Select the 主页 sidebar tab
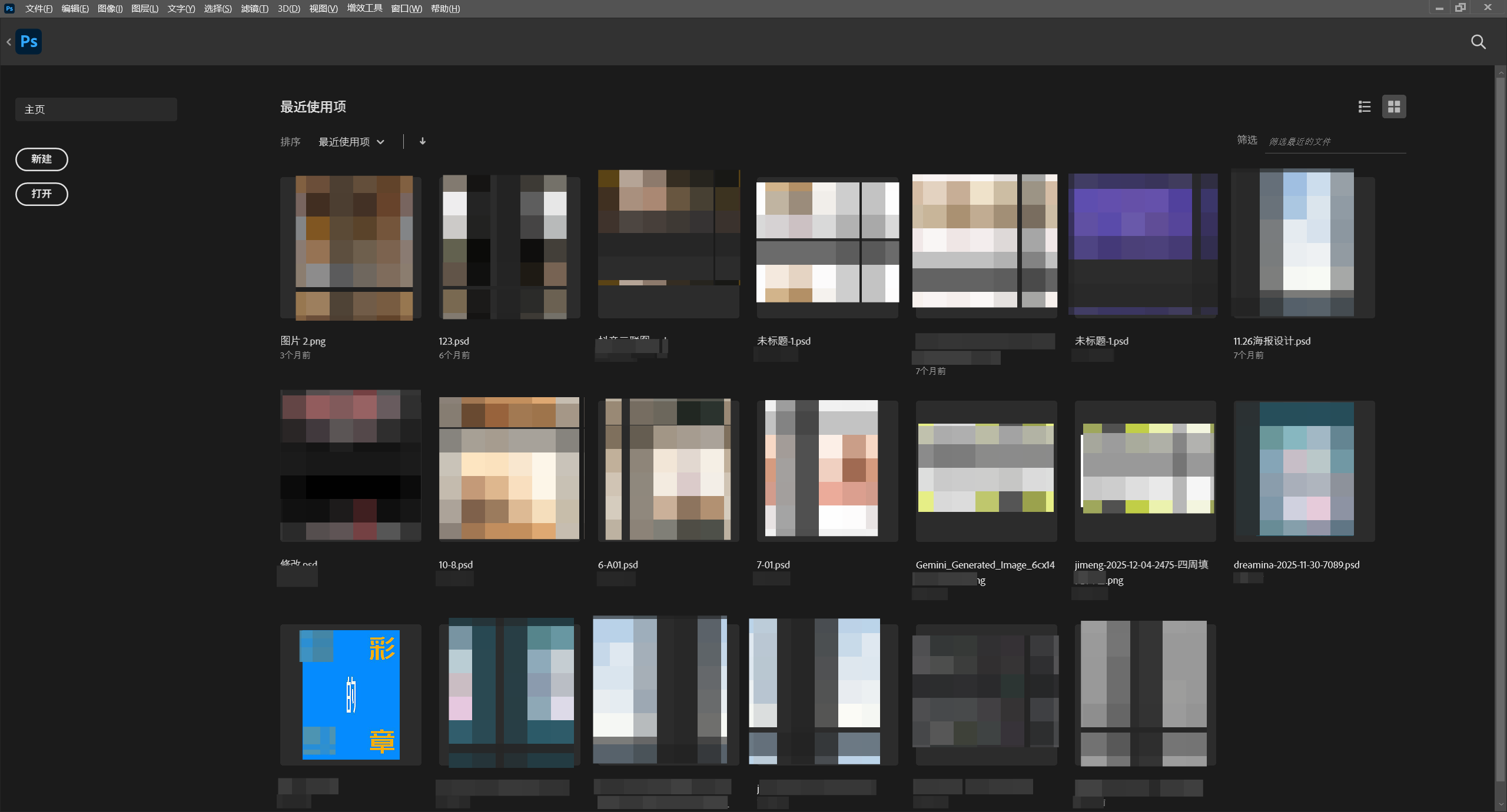 (96, 109)
